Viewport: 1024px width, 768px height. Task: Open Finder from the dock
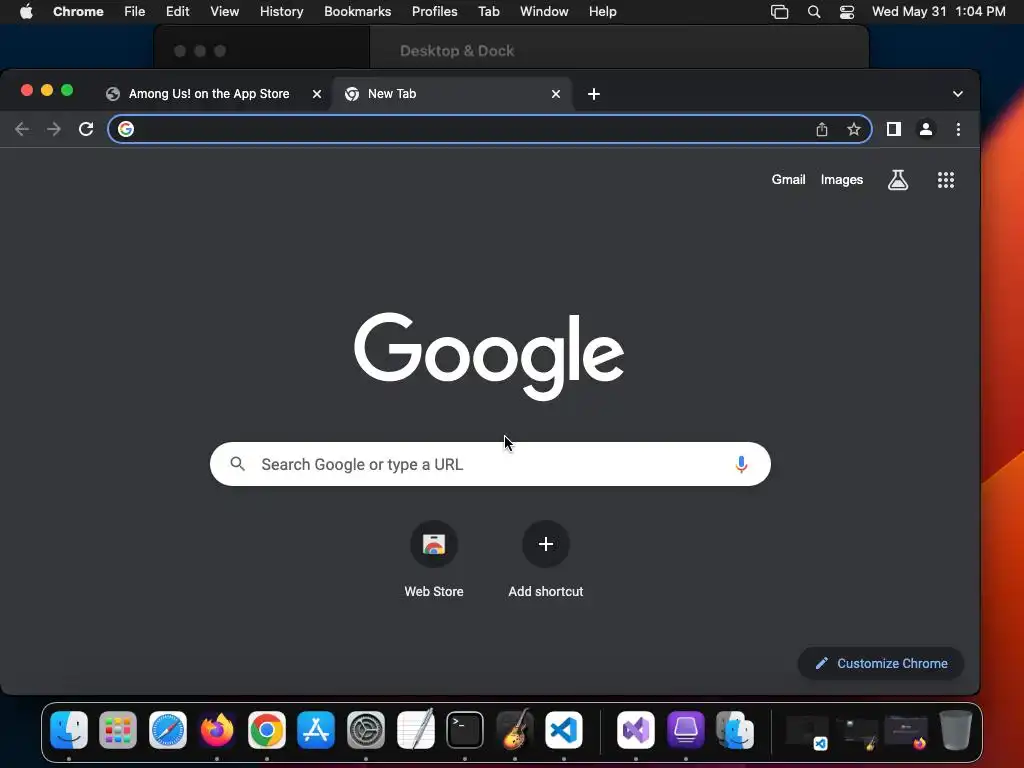point(69,730)
